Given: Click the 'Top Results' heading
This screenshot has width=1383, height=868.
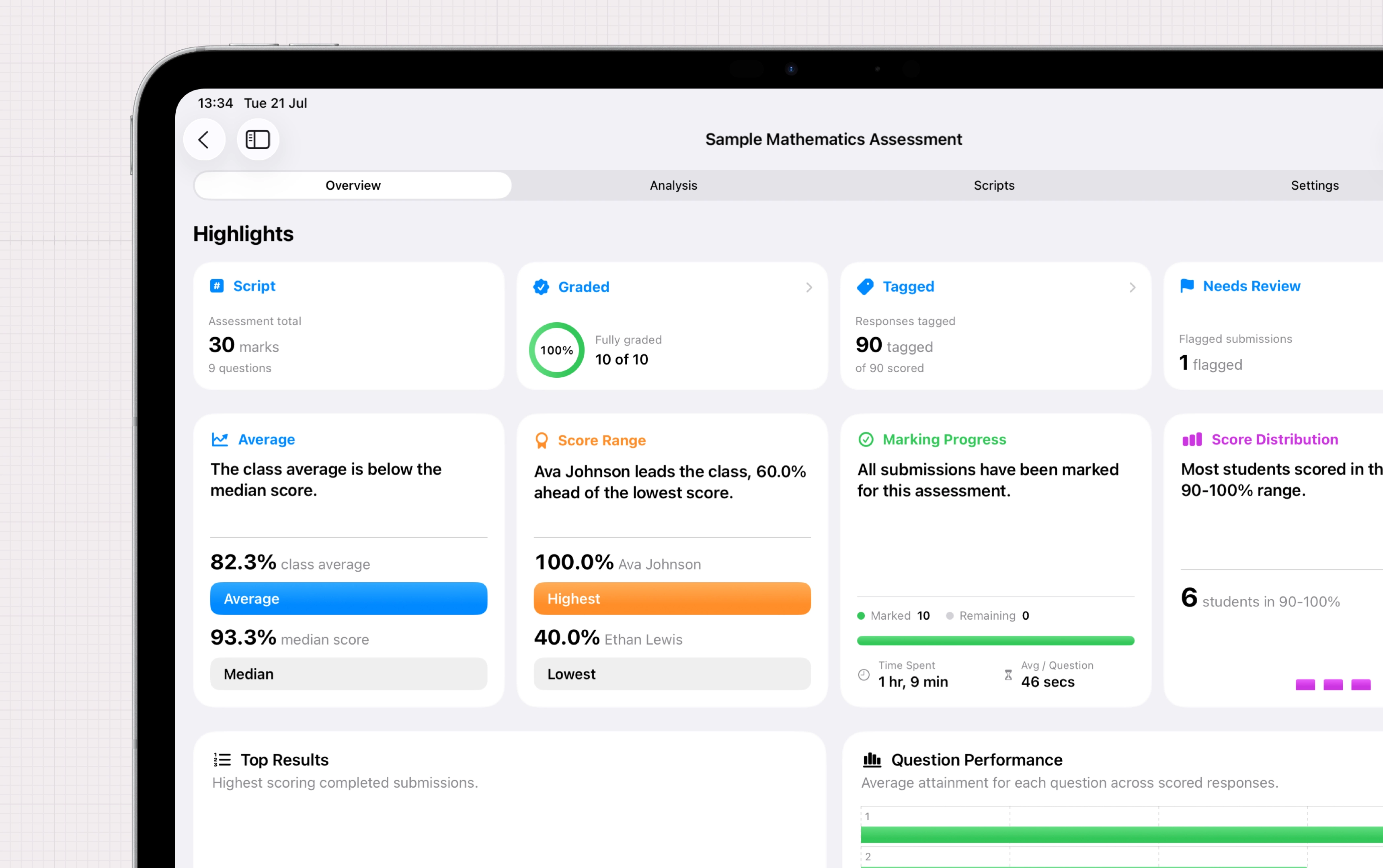Looking at the screenshot, I should (x=285, y=760).
